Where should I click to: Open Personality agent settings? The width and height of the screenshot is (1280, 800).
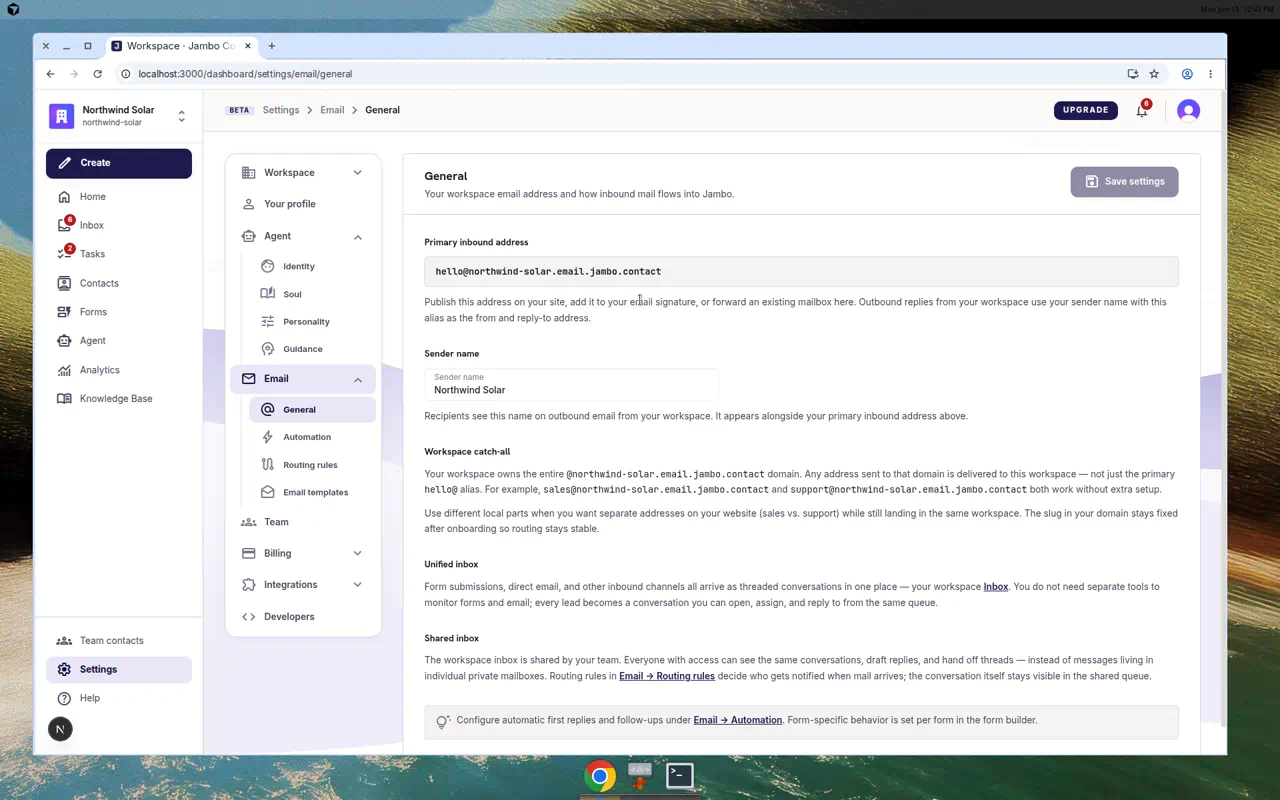312,321
